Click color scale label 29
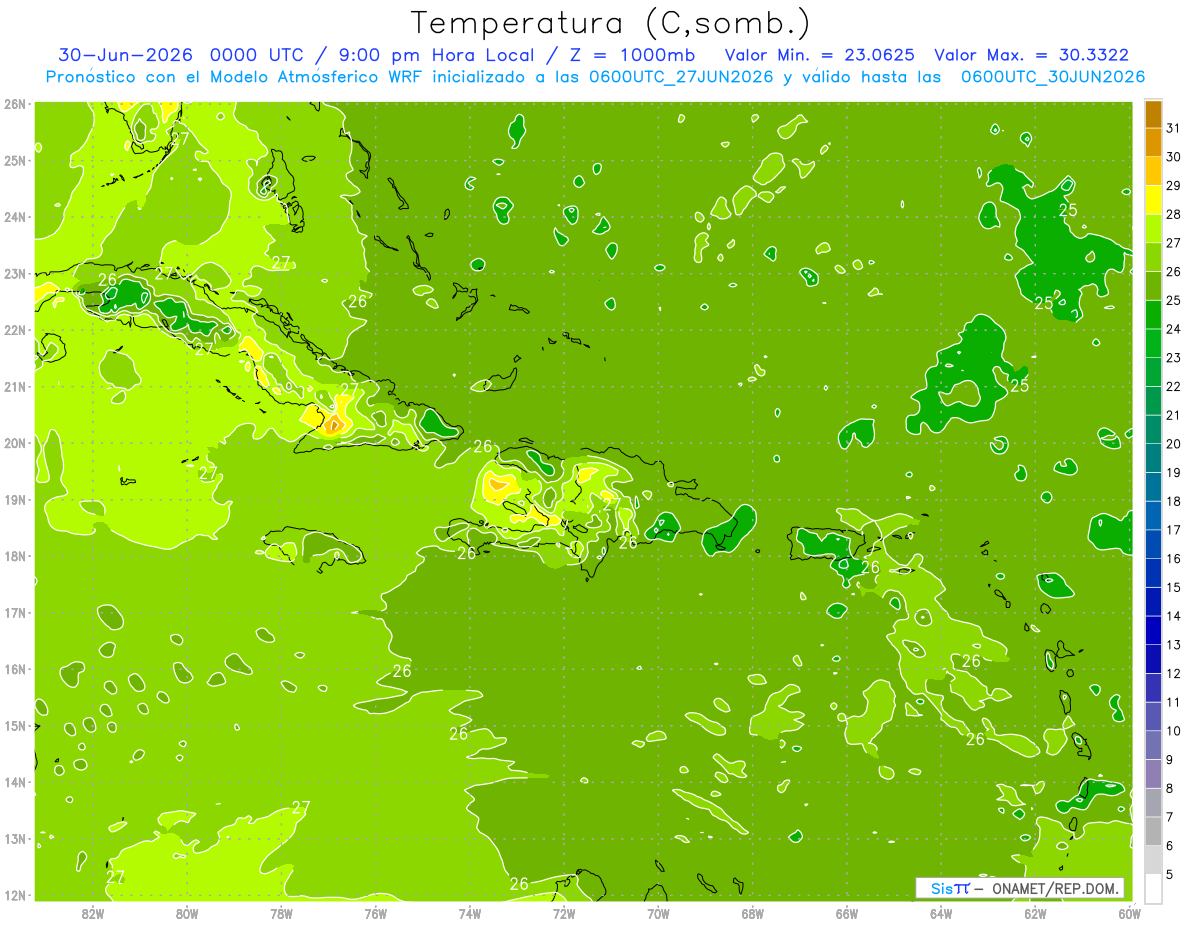The height and width of the screenshot is (927, 1200). tap(1173, 185)
